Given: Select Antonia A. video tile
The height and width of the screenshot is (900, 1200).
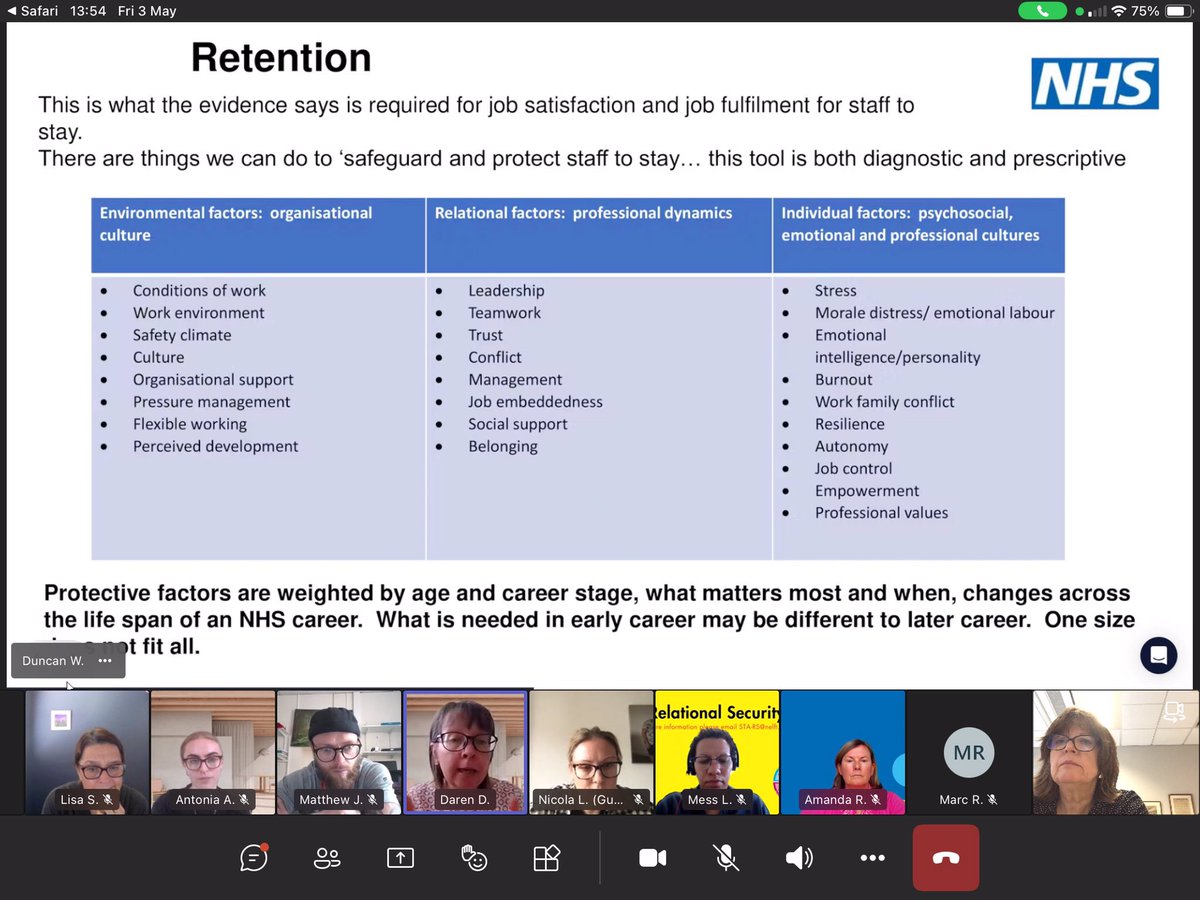Looking at the screenshot, I should (213, 751).
